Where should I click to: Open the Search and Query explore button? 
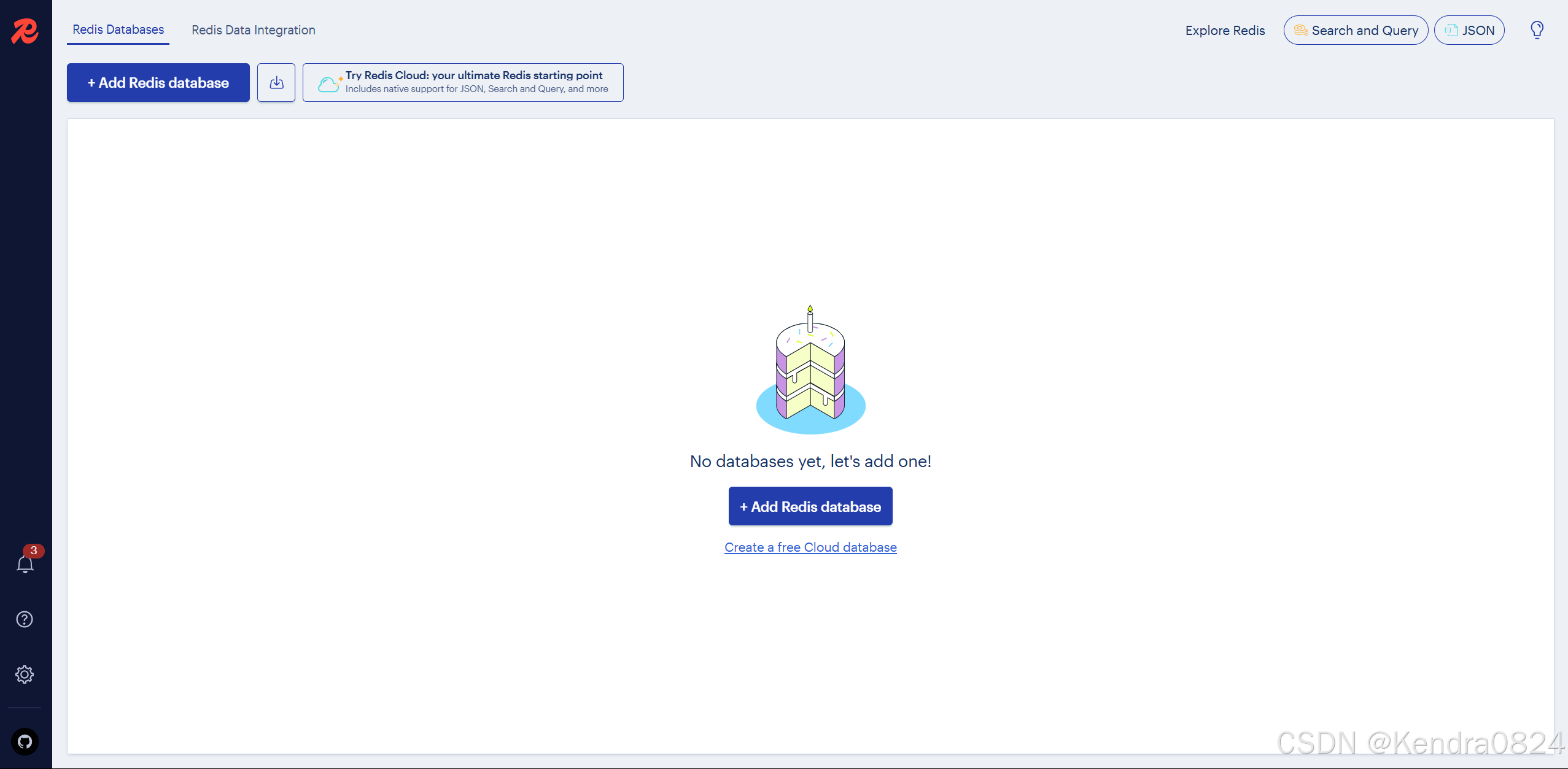click(1356, 30)
